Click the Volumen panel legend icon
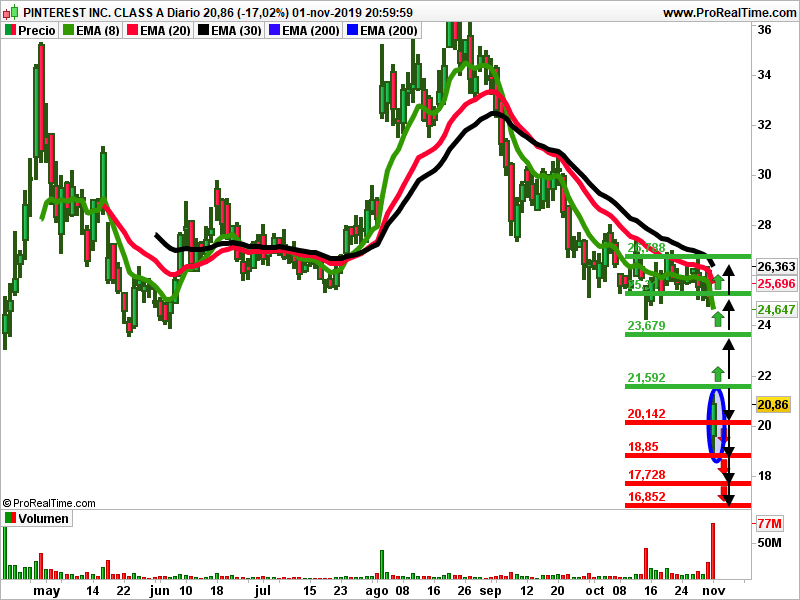 click(x=11, y=519)
